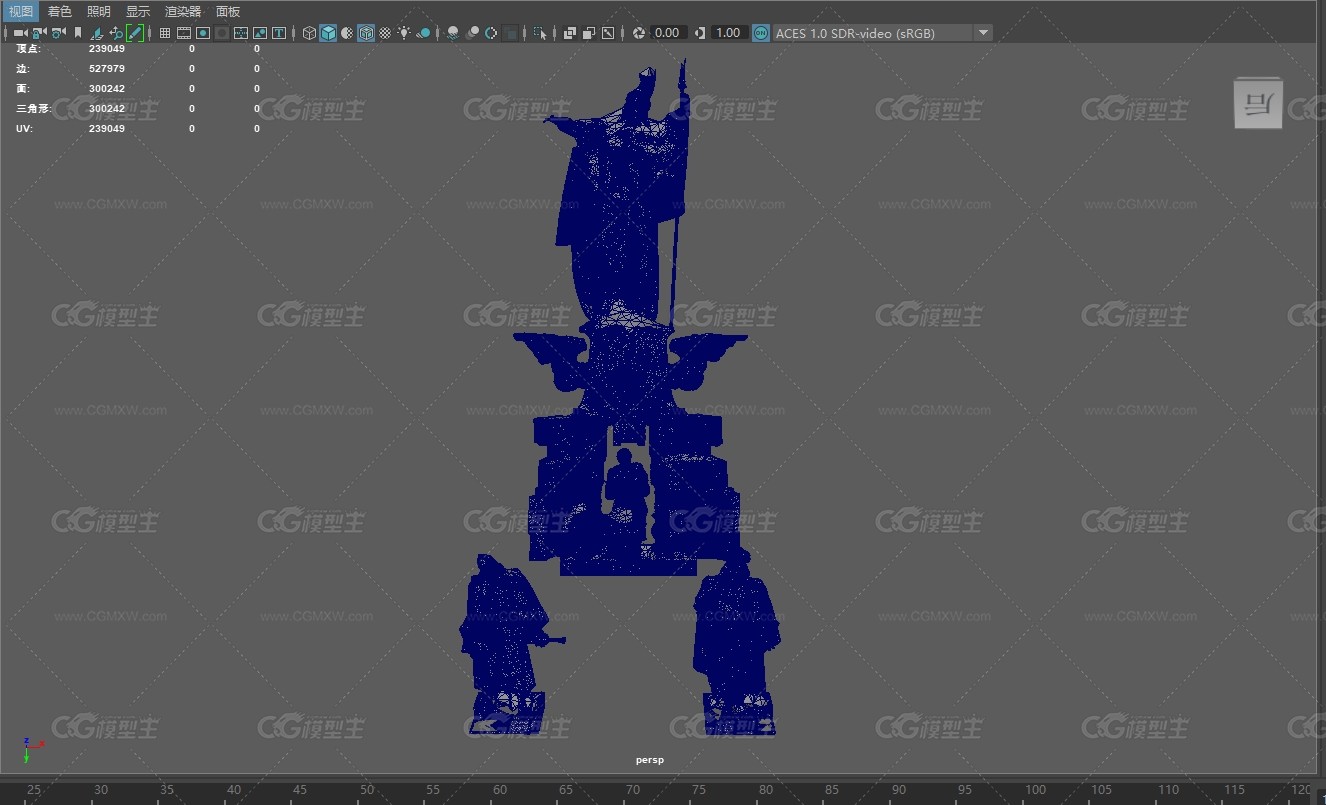Click the UV count value
The image size is (1326, 805).
pyautogui.click(x=107, y=129)
